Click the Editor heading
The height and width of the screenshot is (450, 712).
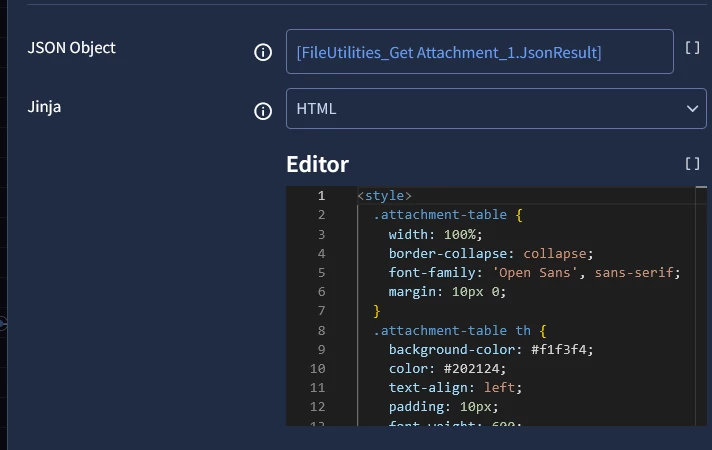coord(317,164)
